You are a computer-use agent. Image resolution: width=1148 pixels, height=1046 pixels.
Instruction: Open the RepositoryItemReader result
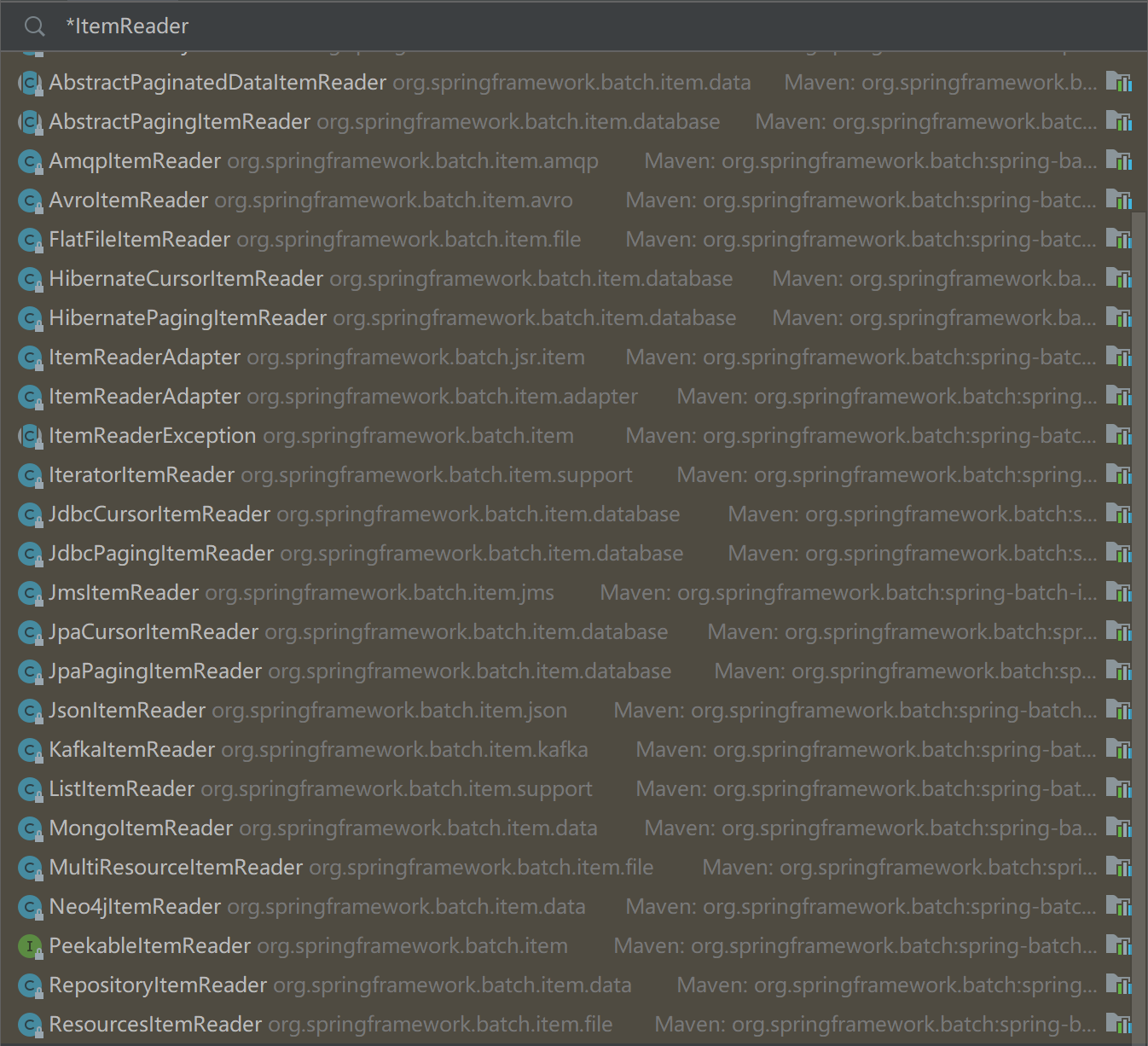pos(158,985)
